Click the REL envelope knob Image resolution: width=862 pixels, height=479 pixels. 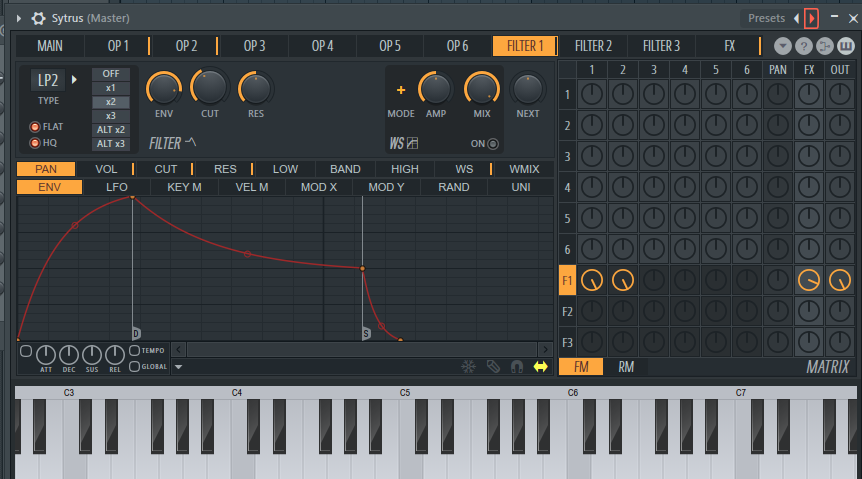pyautogui.click(x=115, y=355)
